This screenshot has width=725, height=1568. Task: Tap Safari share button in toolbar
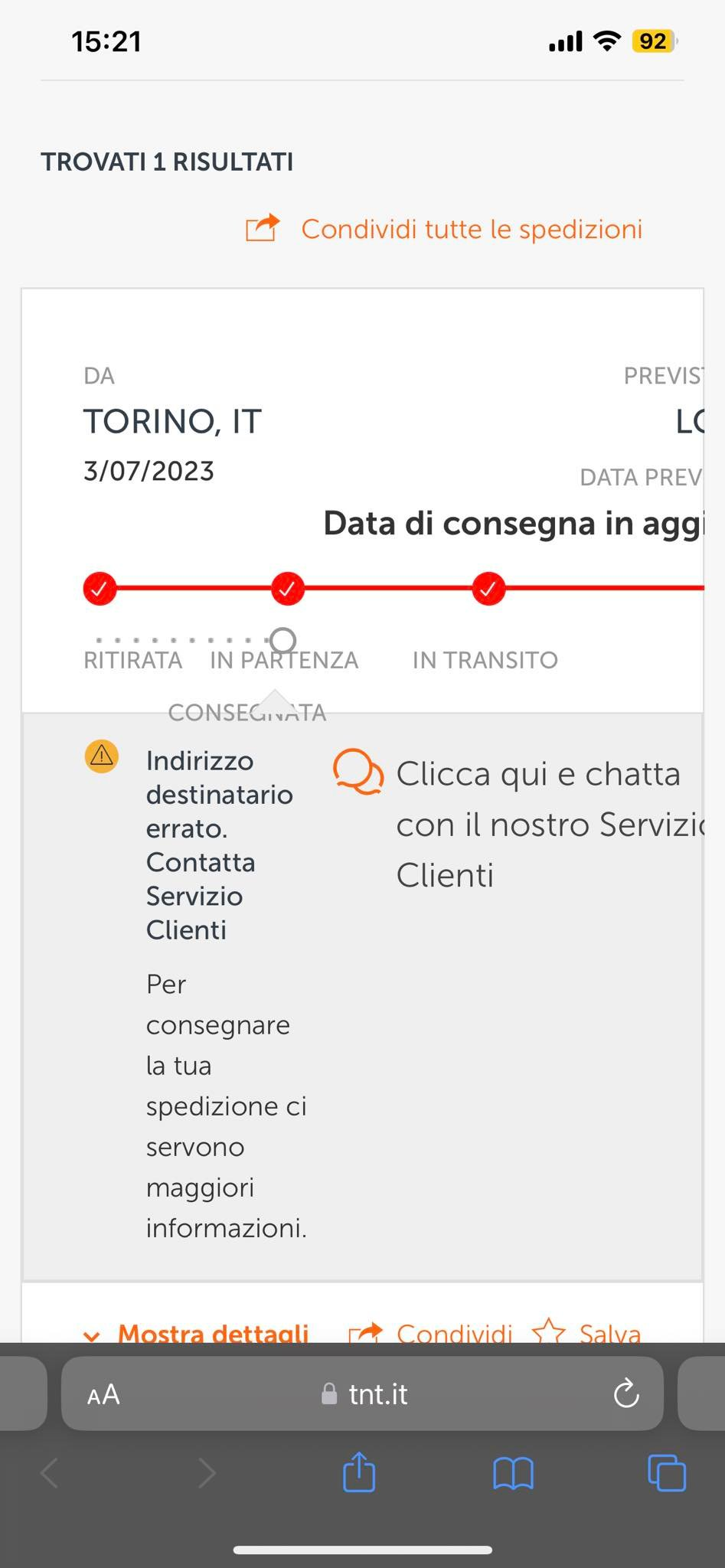point(359,1473)
